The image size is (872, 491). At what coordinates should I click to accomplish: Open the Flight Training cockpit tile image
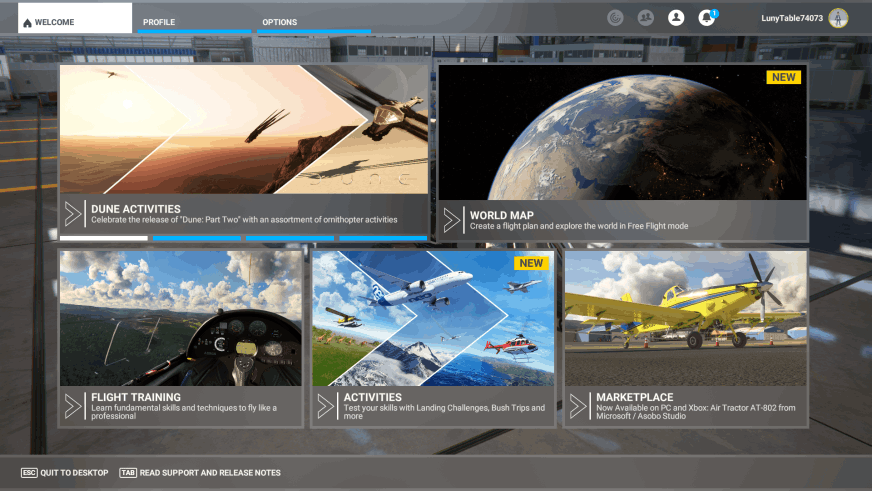[180, 318]
